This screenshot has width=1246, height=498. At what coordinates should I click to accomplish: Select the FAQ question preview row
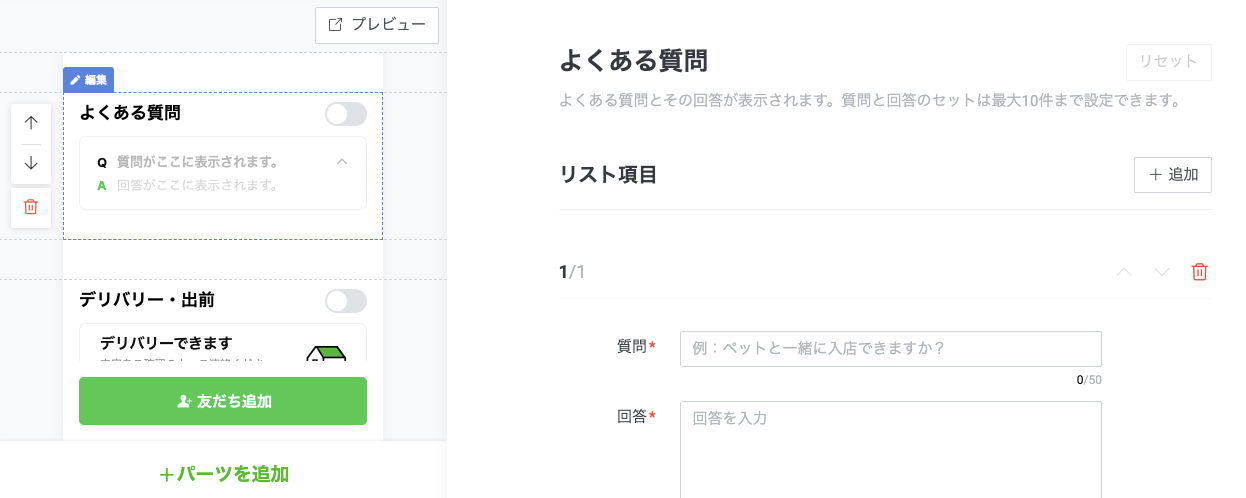[x=223, y=161]
